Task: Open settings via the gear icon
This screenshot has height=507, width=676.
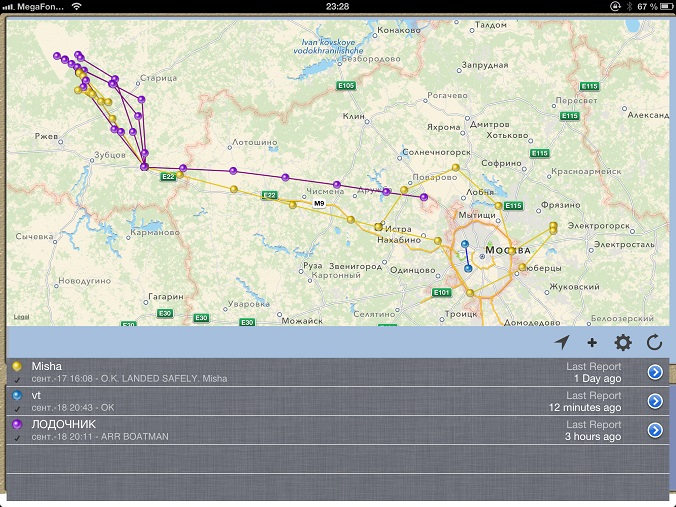Action: point(623,343)
